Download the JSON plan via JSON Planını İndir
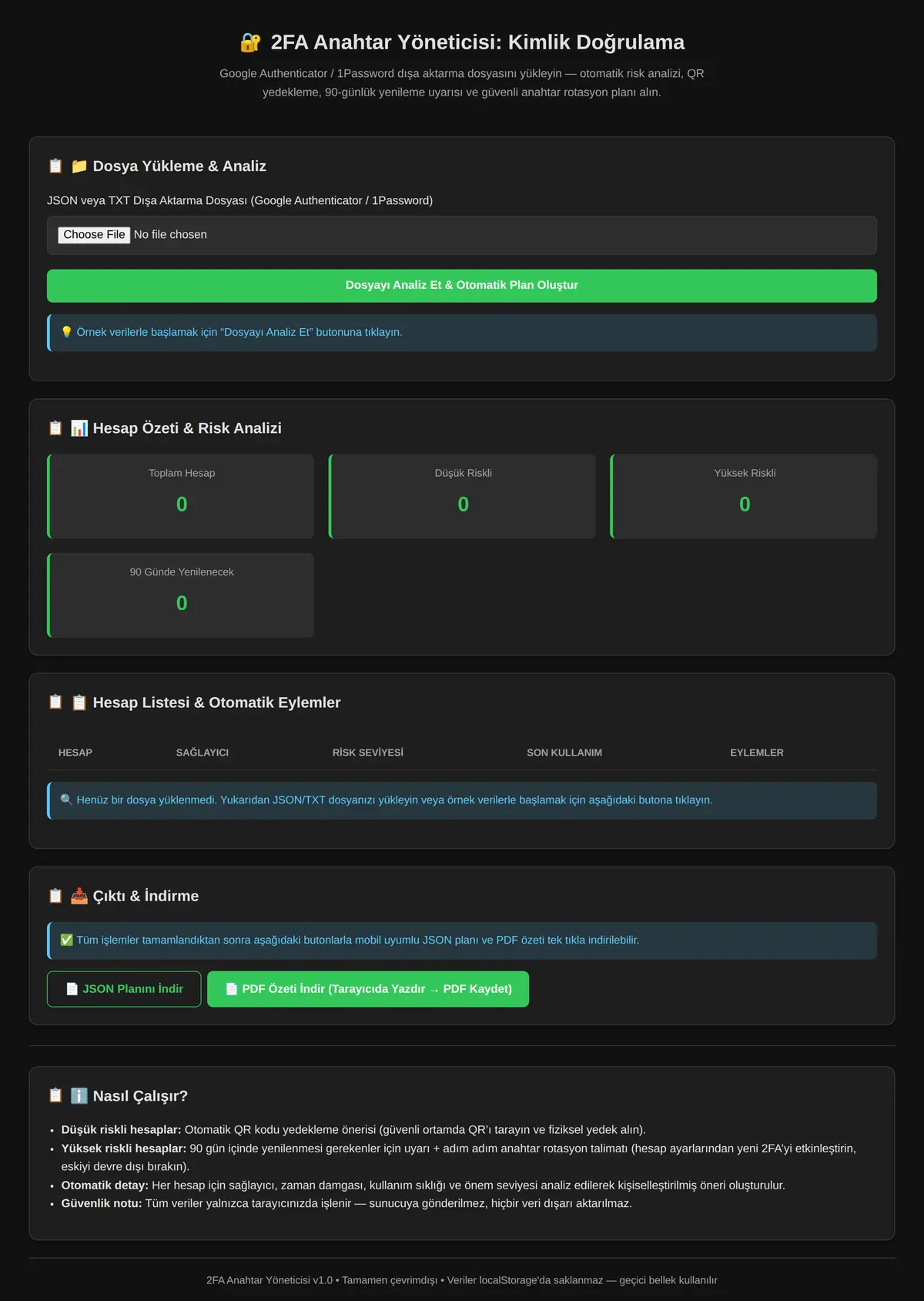Image resolution: width=924 pixels, height=1301 pixels. [124, 989]
